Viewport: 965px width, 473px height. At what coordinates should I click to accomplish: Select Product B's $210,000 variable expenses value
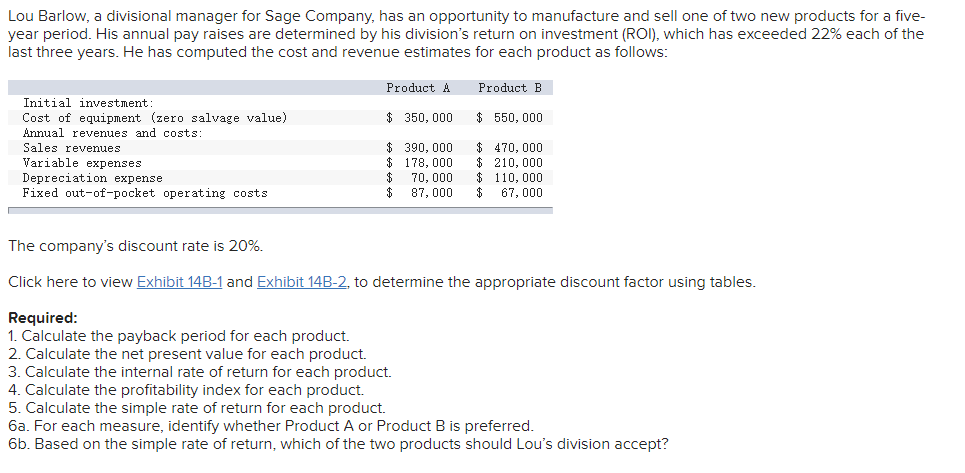pyautogui.click(x=510, y=163)
